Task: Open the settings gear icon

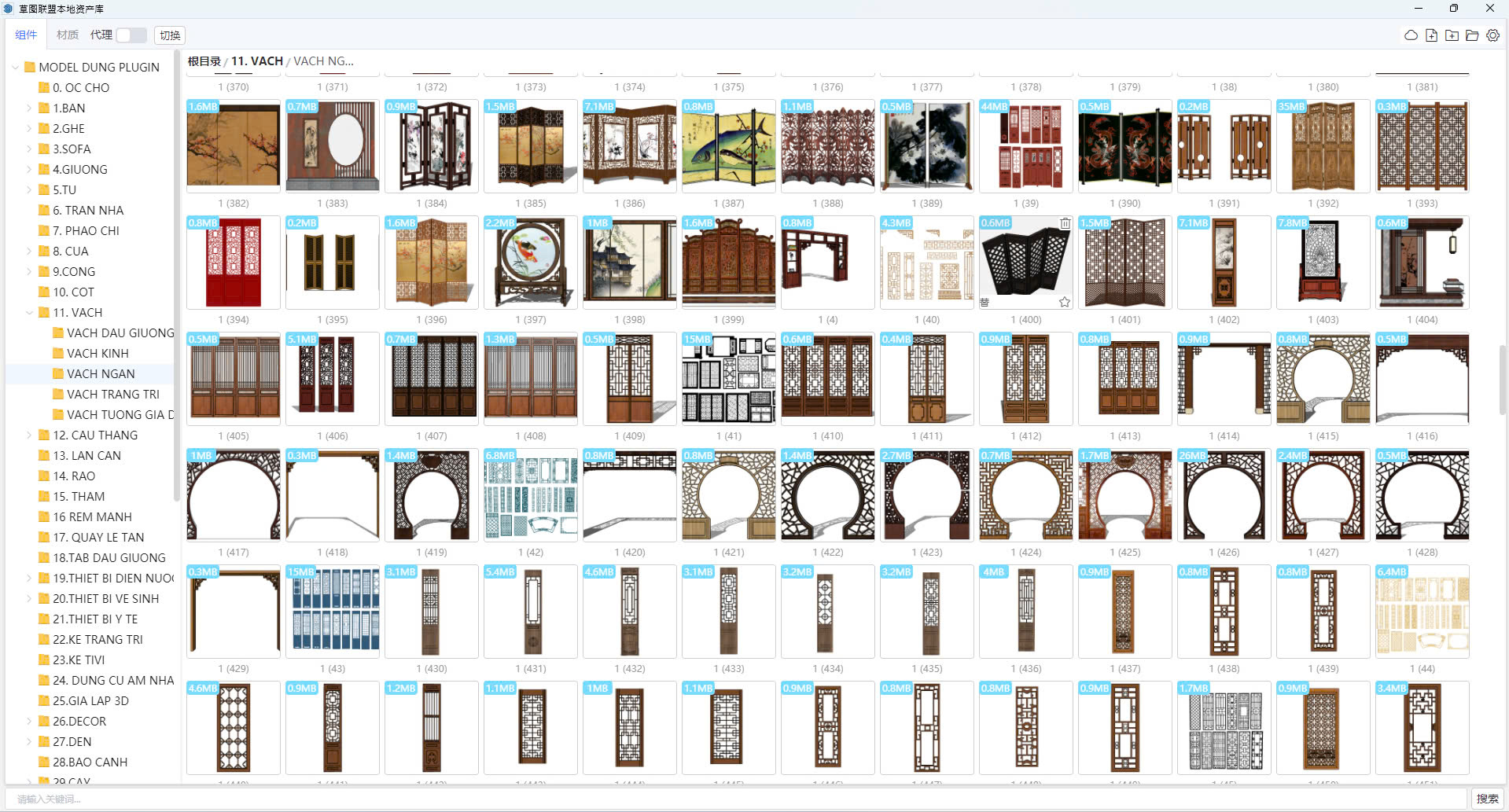Action: 1492,35
